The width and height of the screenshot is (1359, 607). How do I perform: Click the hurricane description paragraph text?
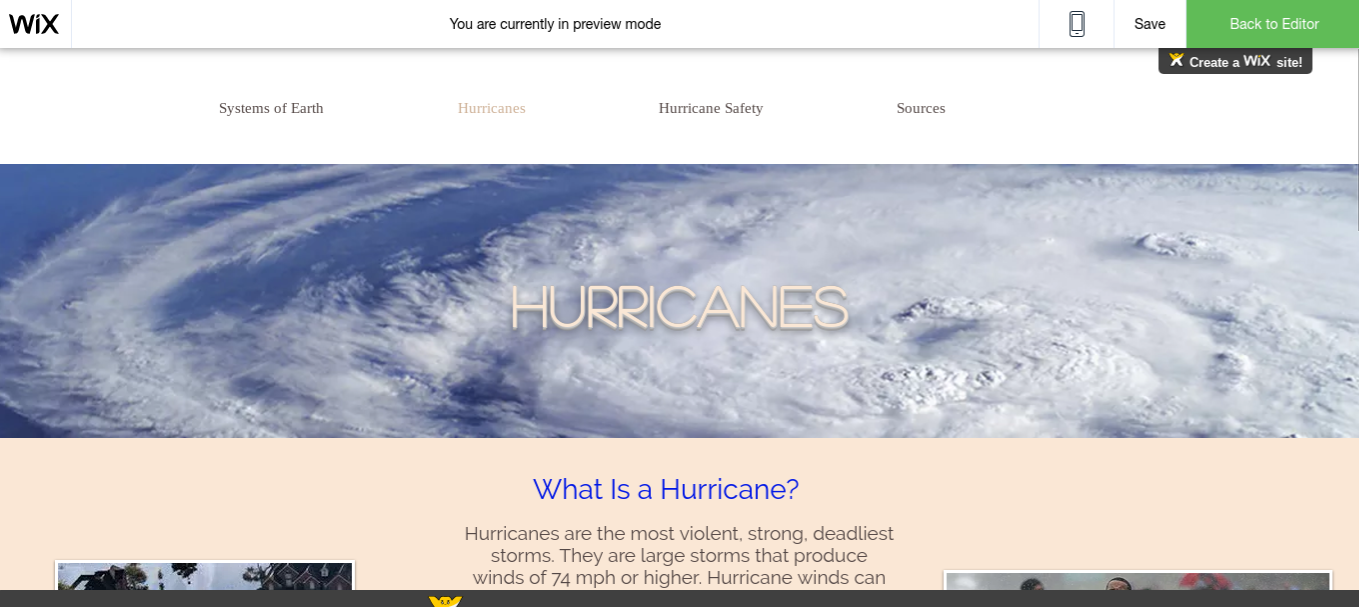tap(679, 556)
